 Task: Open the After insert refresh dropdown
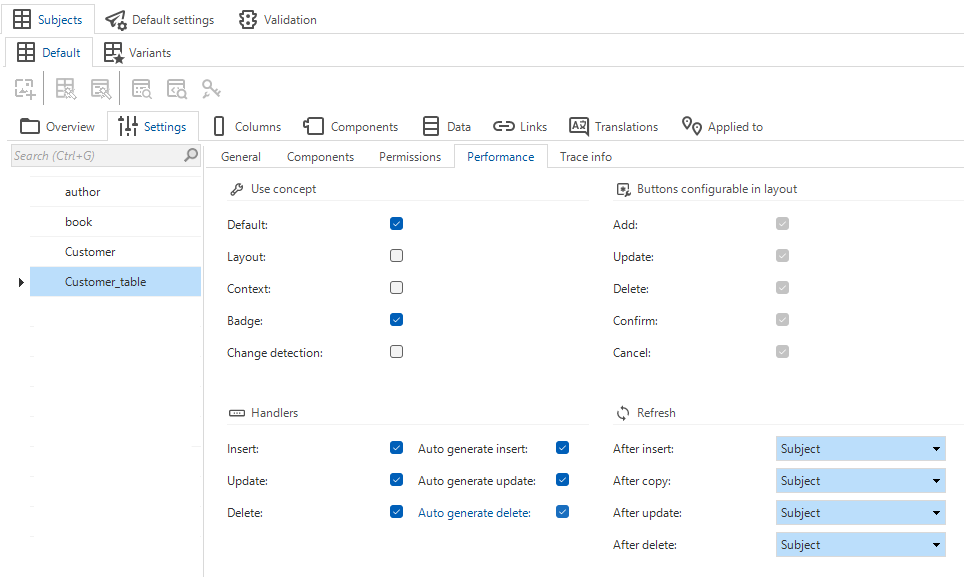[x=860, y=449]
